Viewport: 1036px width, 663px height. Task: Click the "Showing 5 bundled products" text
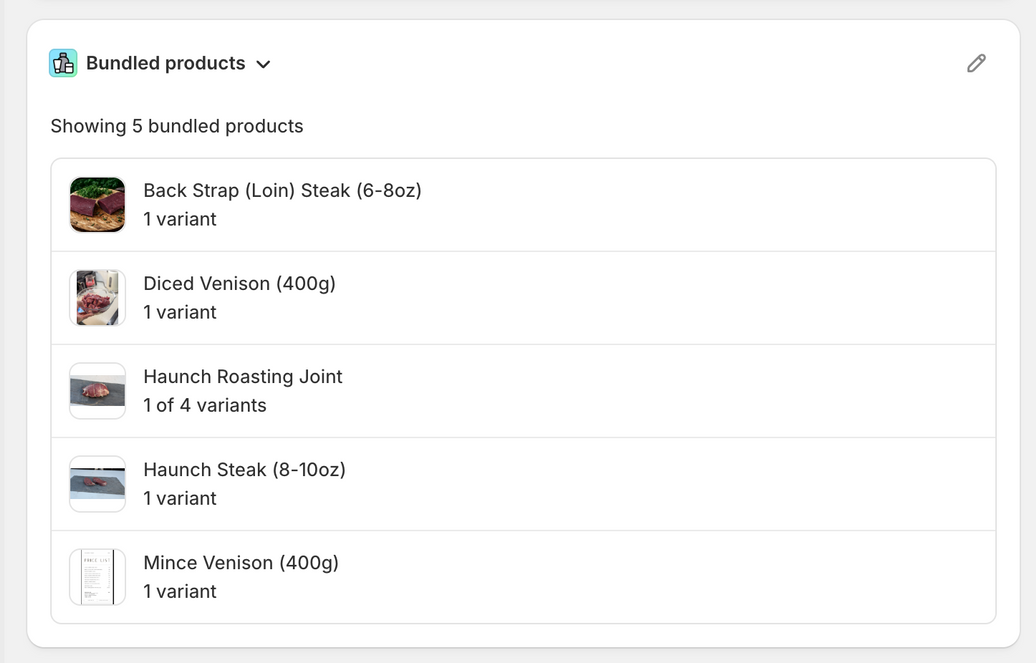[177, 126]
